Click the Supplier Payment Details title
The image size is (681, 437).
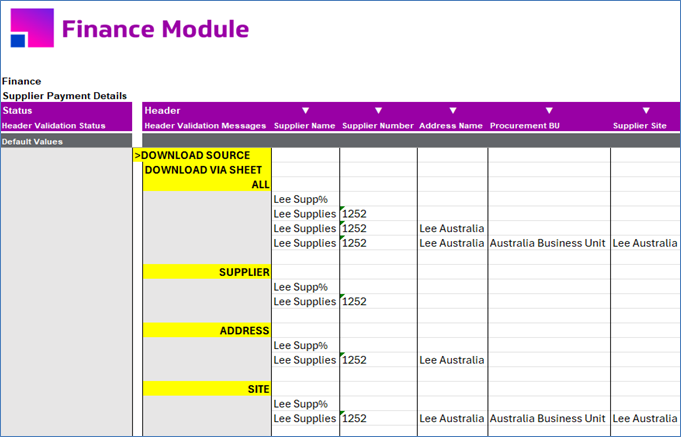[65, 96]
